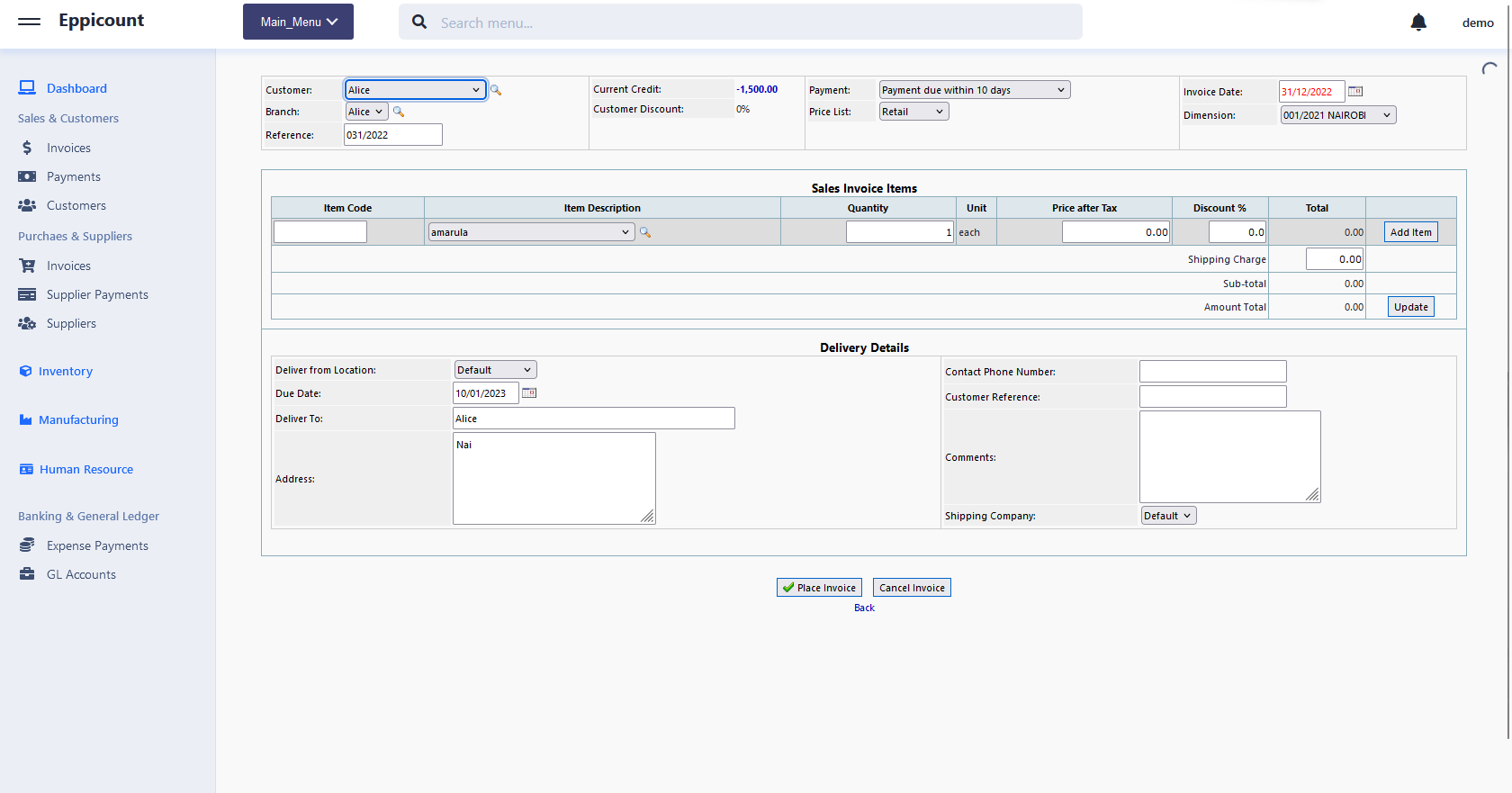1512x793 pixels.
Task: Click the Invoice Date field 31/12/2022
Action: [x=1312, y=91]
